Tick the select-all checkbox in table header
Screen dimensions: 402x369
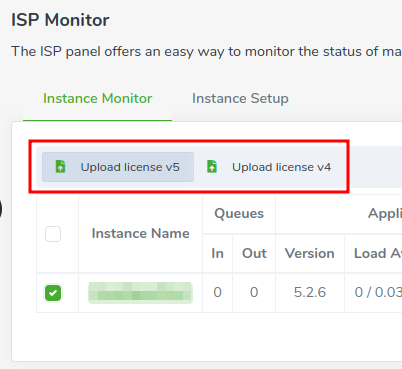coord(53,234)
